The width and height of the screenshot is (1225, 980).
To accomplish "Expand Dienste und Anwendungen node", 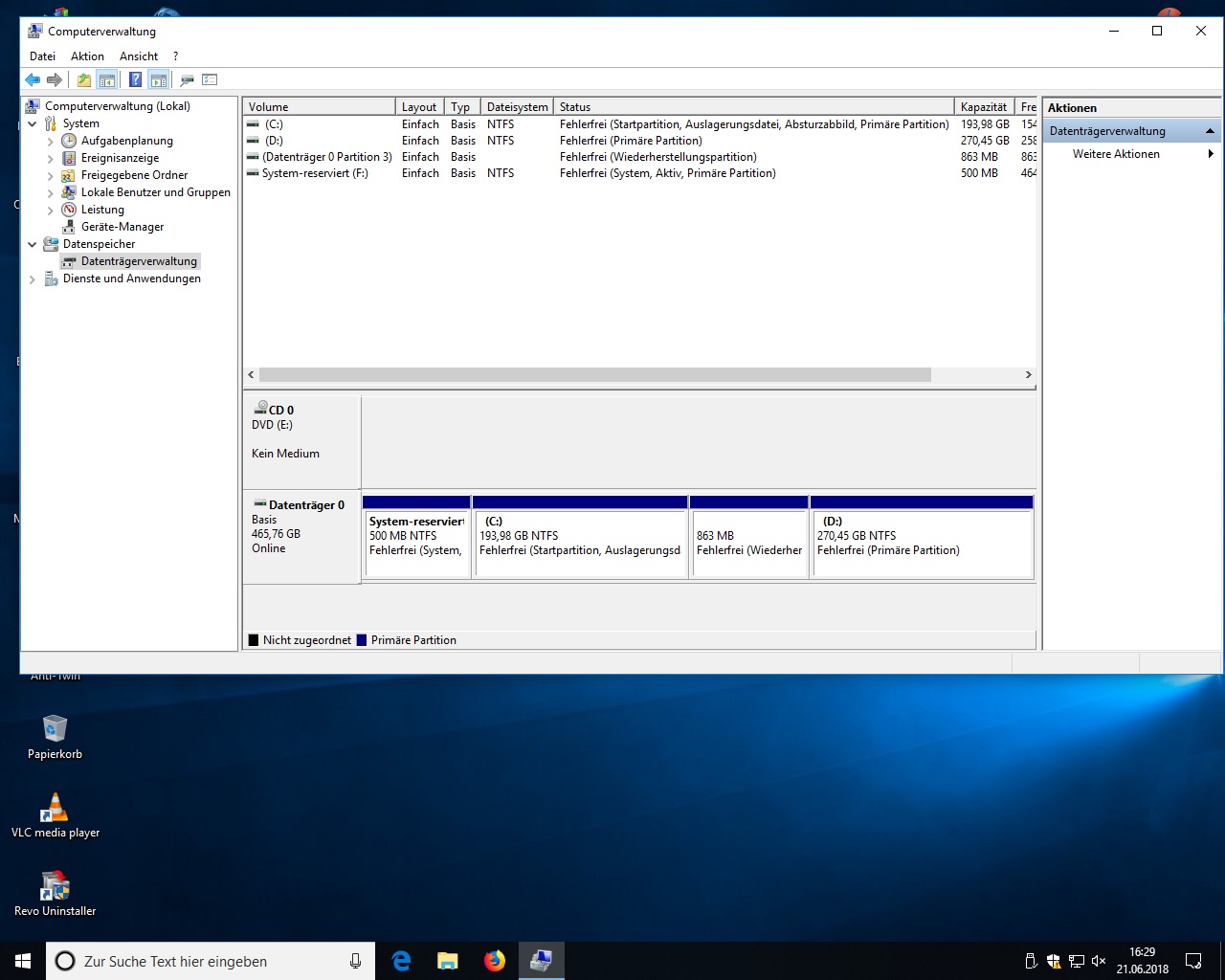I will click(x=33, y=279).
